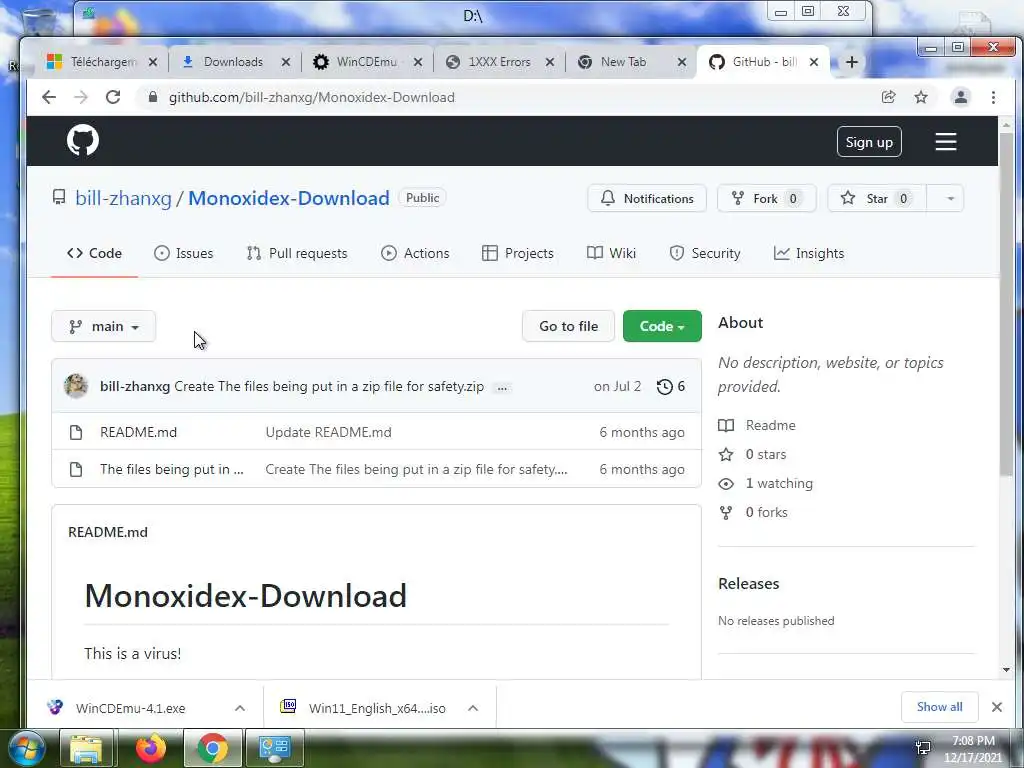Click the address bar URL field
1024x768 pixels.
[312, 97]
